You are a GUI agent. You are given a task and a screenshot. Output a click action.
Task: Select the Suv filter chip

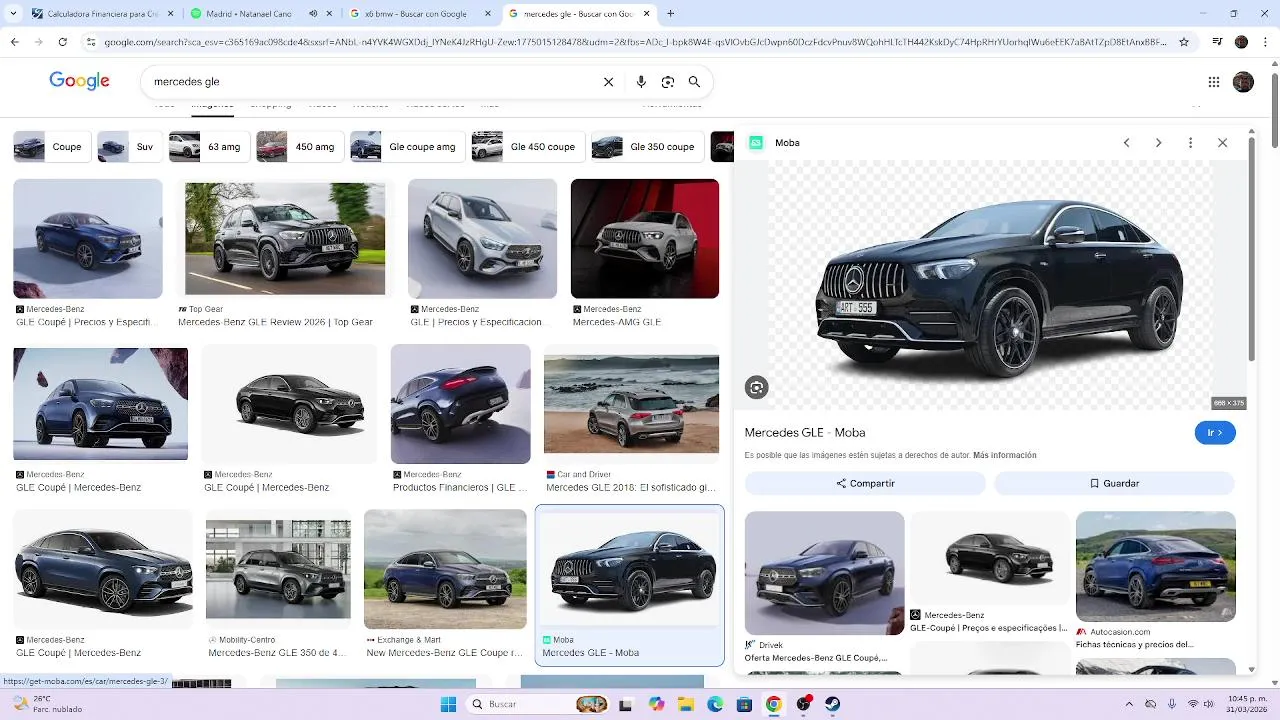130,147
